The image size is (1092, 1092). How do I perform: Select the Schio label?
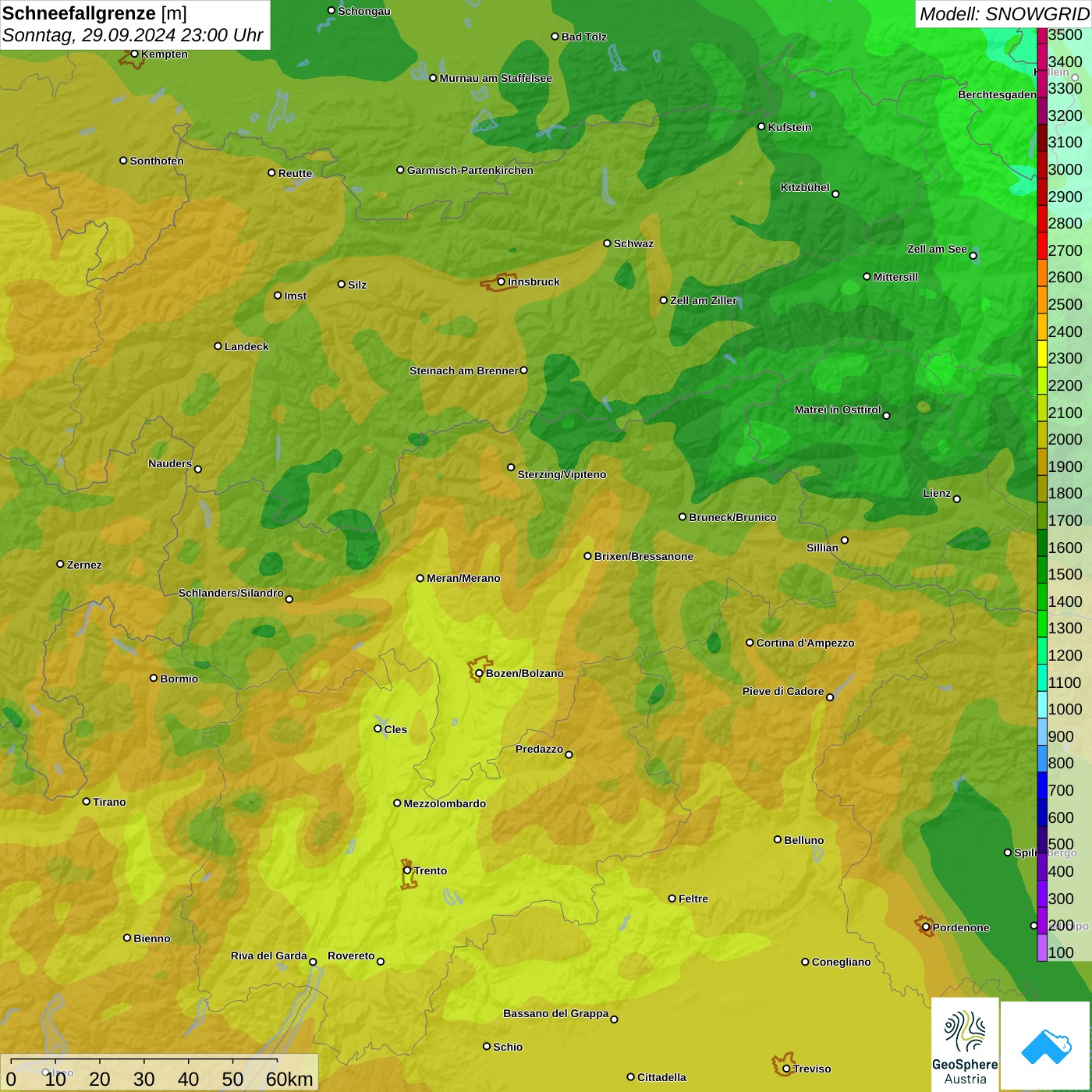coord(508,1047)
